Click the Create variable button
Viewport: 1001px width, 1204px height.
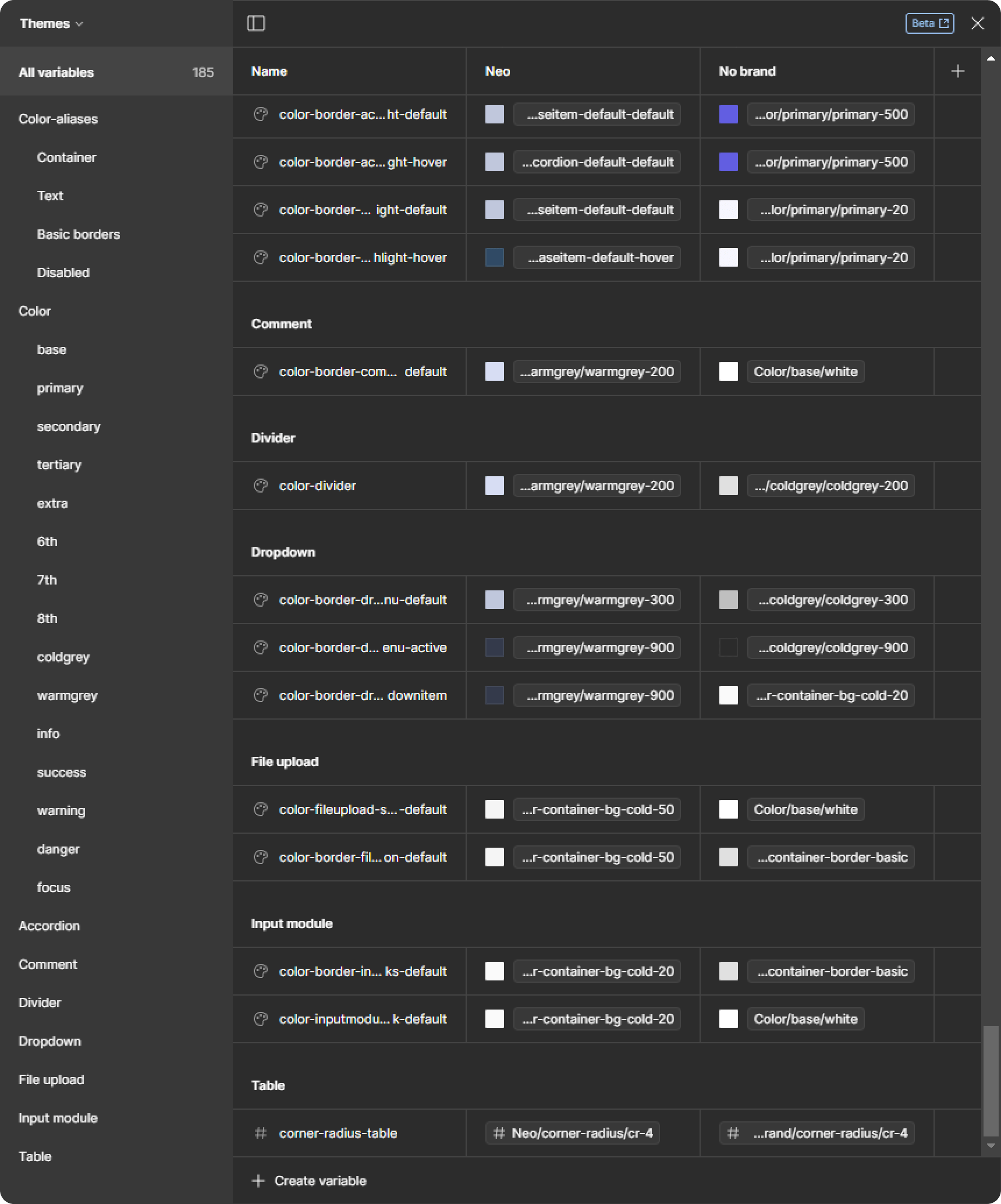(x=320, y=1181)
